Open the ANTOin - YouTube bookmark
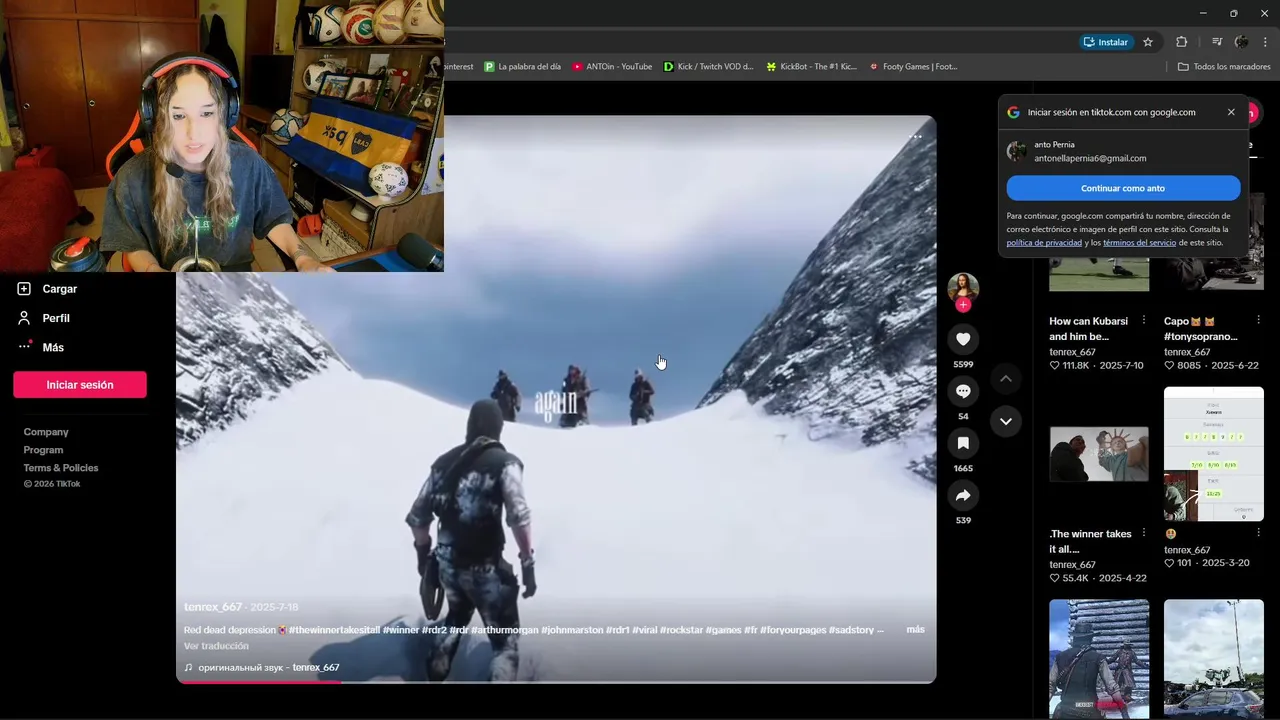 coord(612,67)
